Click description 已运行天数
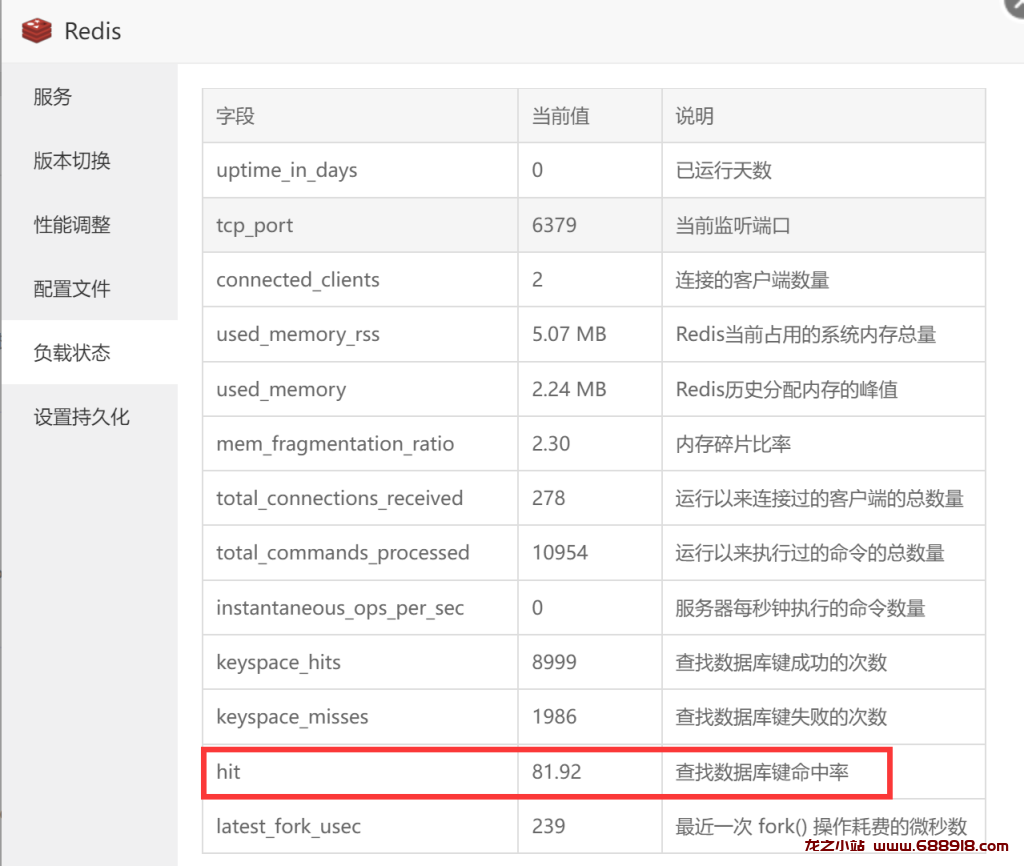The width and height of the screenshot is (1024, 866). coord(724,170)
